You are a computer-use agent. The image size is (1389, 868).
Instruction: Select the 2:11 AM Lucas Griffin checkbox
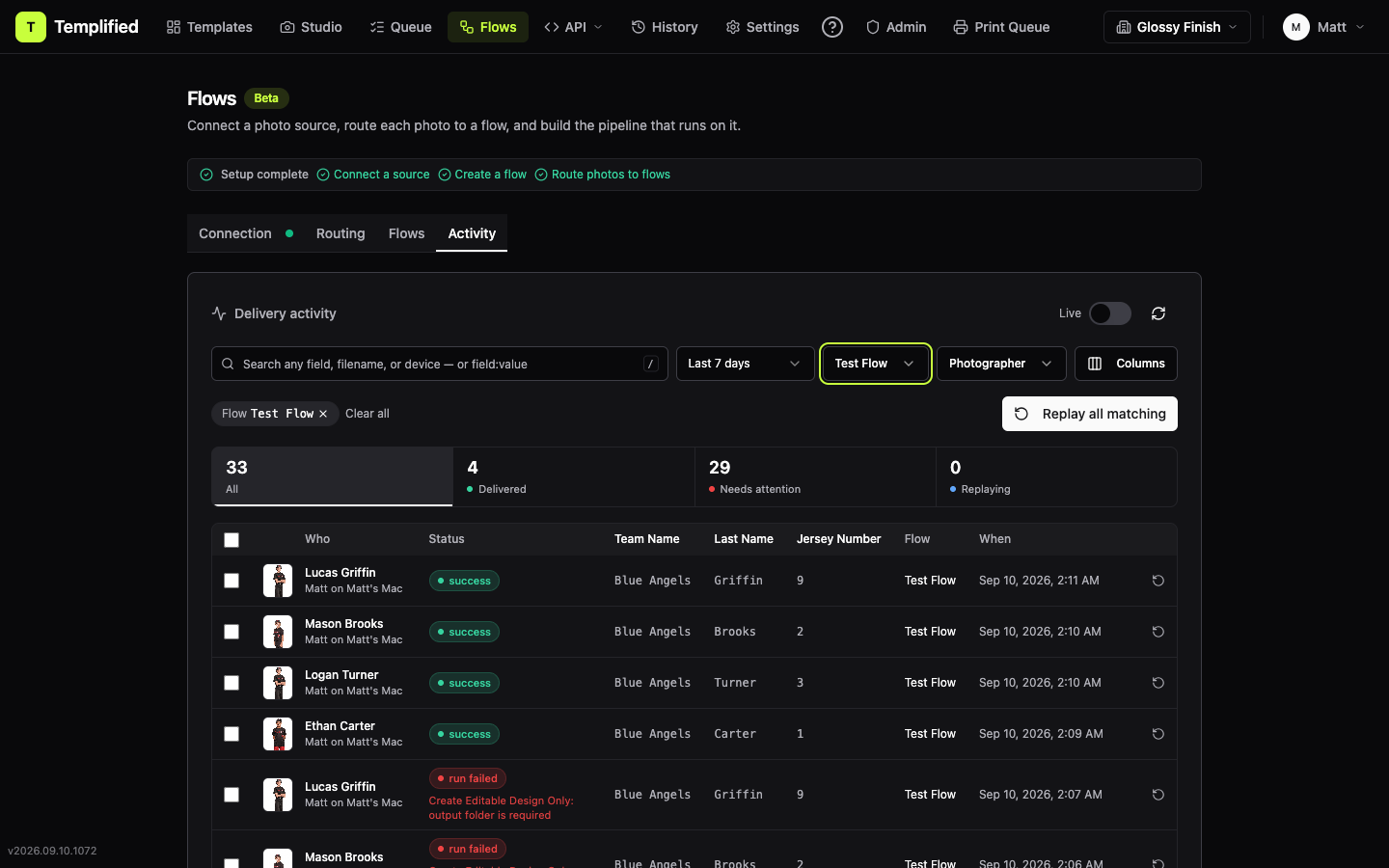[x=231, y=581]
